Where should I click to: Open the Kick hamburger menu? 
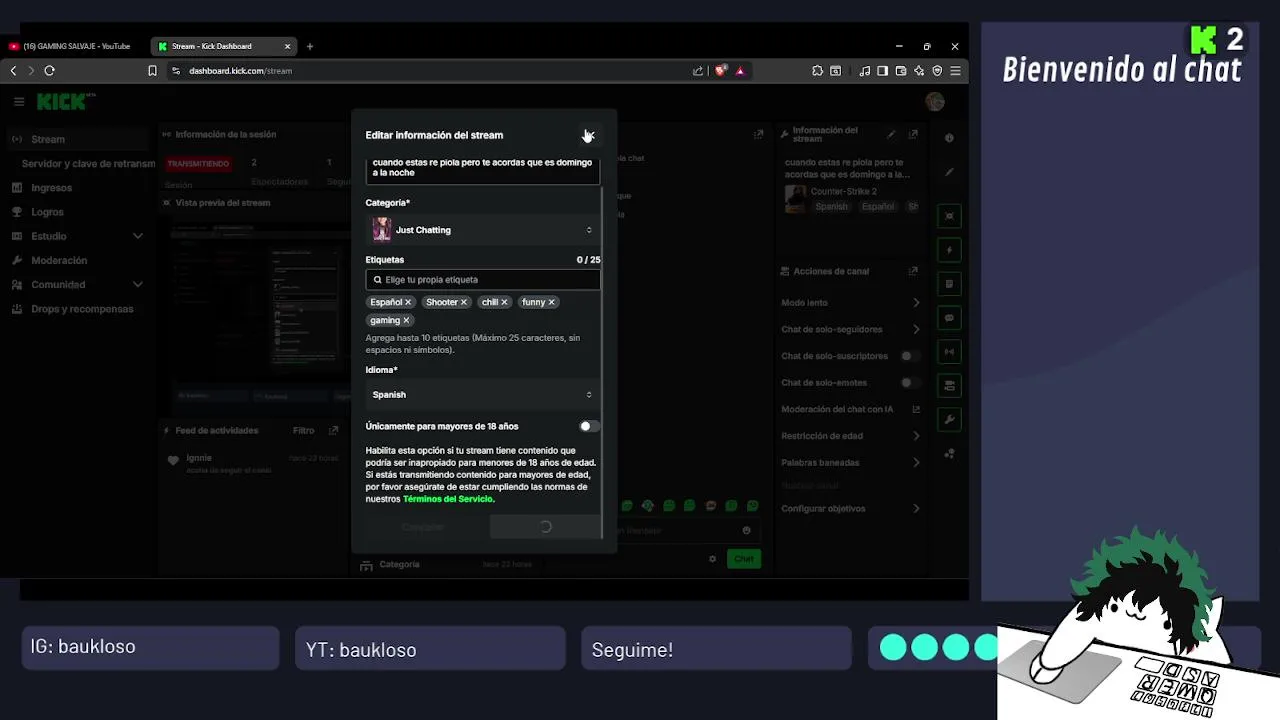click(18, 101)
